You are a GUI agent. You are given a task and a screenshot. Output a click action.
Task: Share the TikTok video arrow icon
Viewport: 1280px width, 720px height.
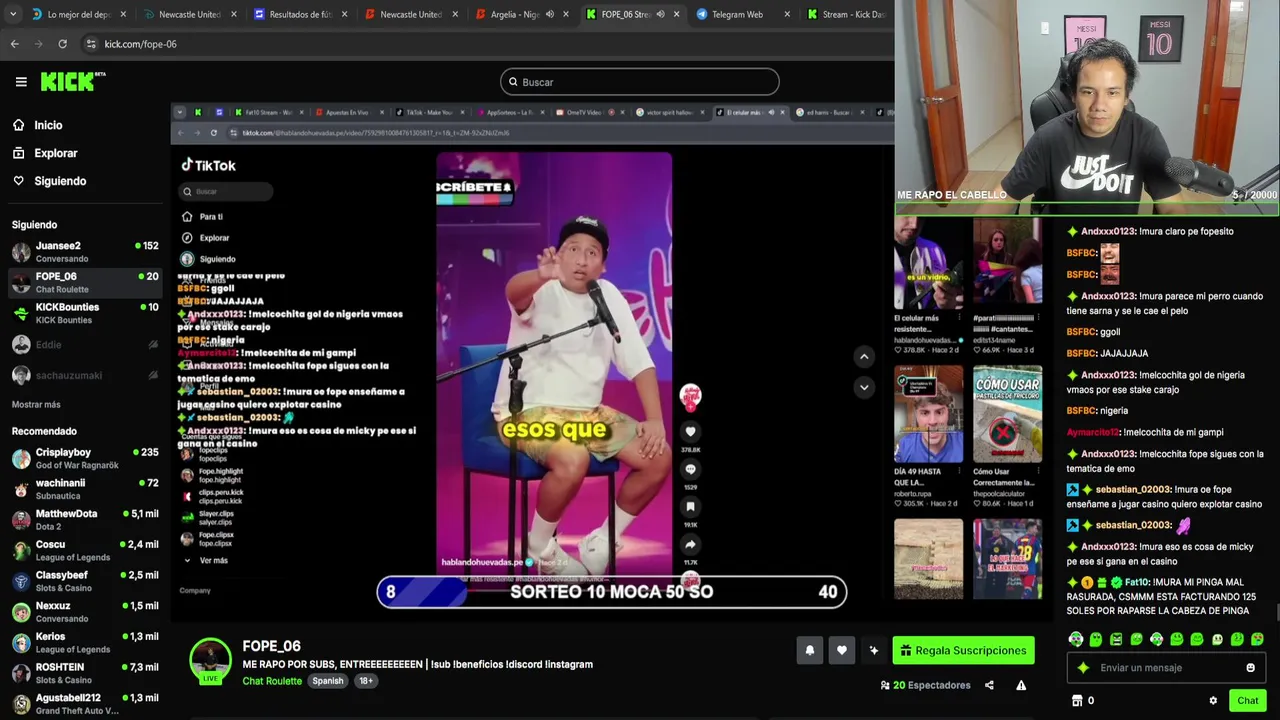click(x=690, y=544)
